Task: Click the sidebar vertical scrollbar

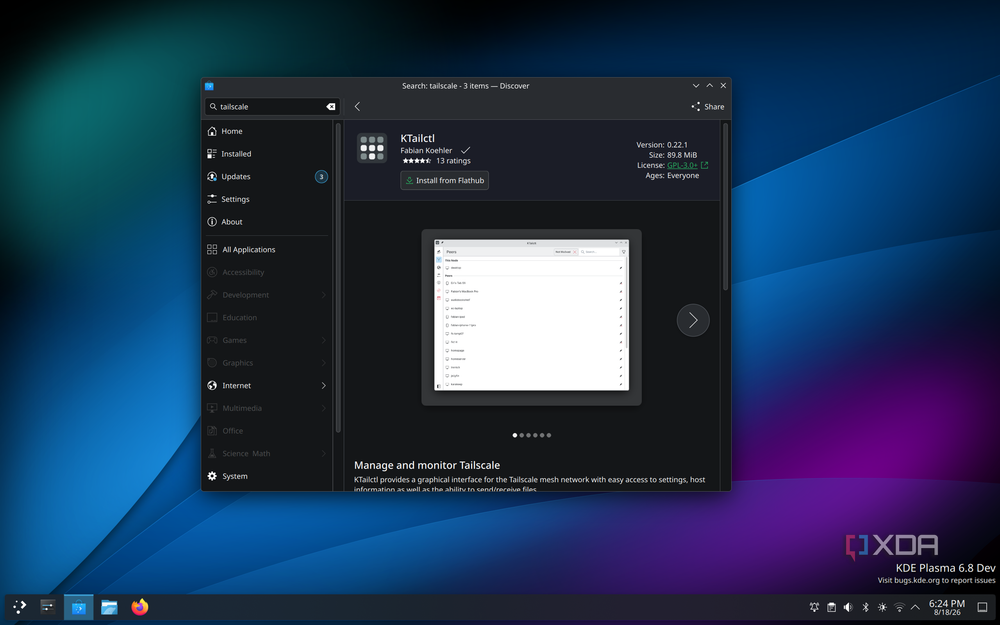Action: click(x=338, y=277)
